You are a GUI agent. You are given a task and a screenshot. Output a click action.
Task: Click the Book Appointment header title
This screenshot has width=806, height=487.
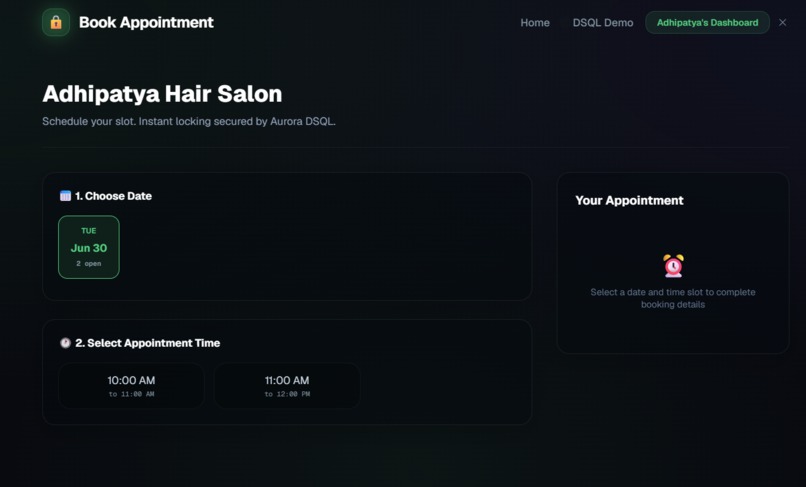pos(146,22)
